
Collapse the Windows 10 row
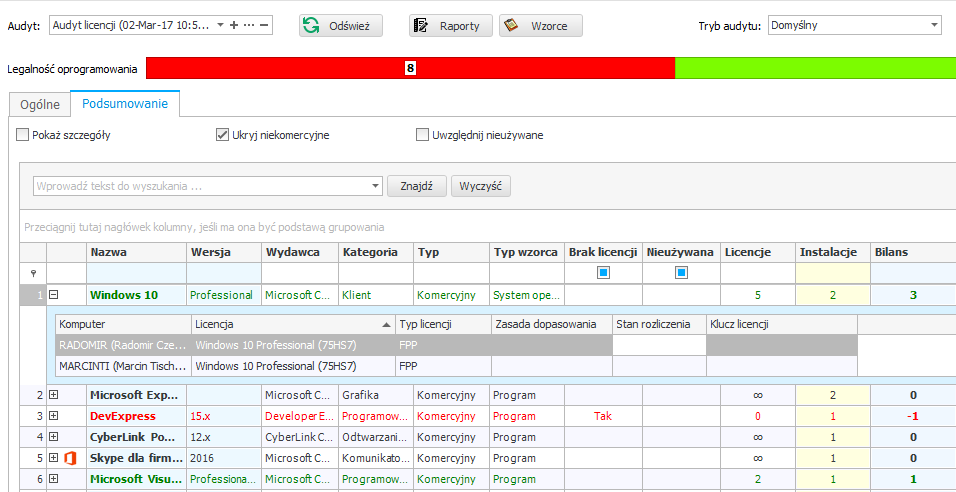click(54, 295)
